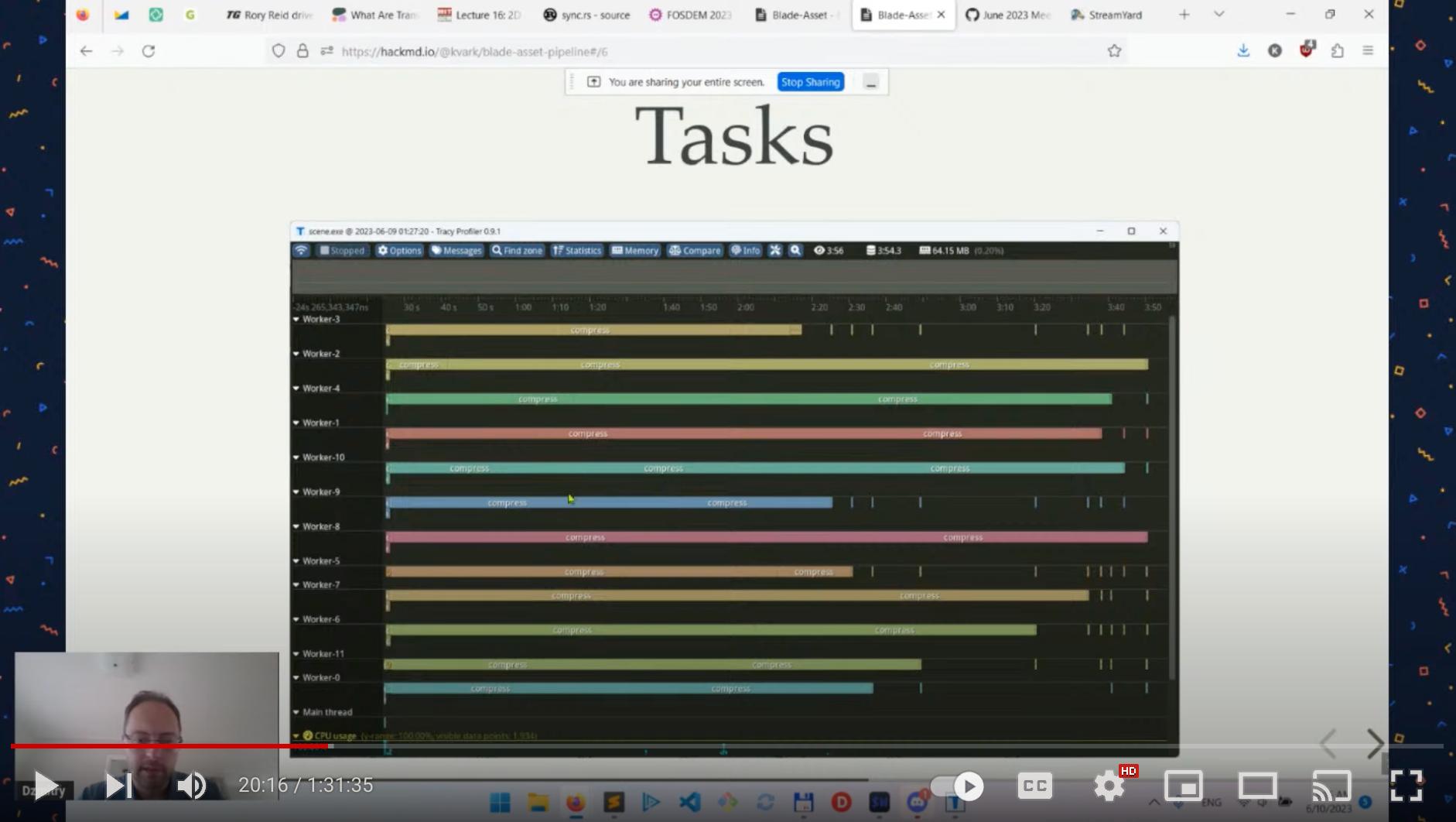The image size is (1456, 822).
Task: Close the active Blade-Asset tab
Action: click(x=941, y=15)
